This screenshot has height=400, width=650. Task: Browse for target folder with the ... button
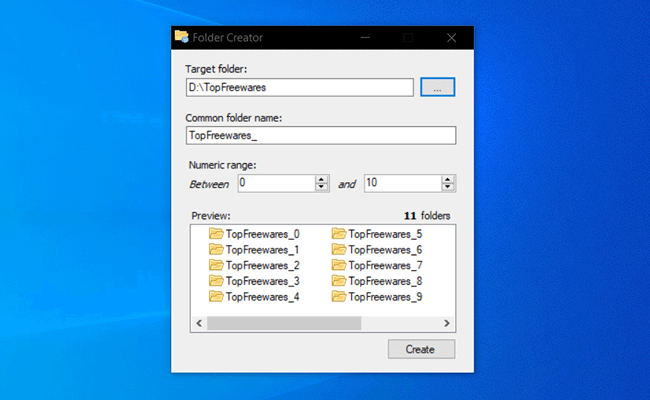click(x=437, y=88)
